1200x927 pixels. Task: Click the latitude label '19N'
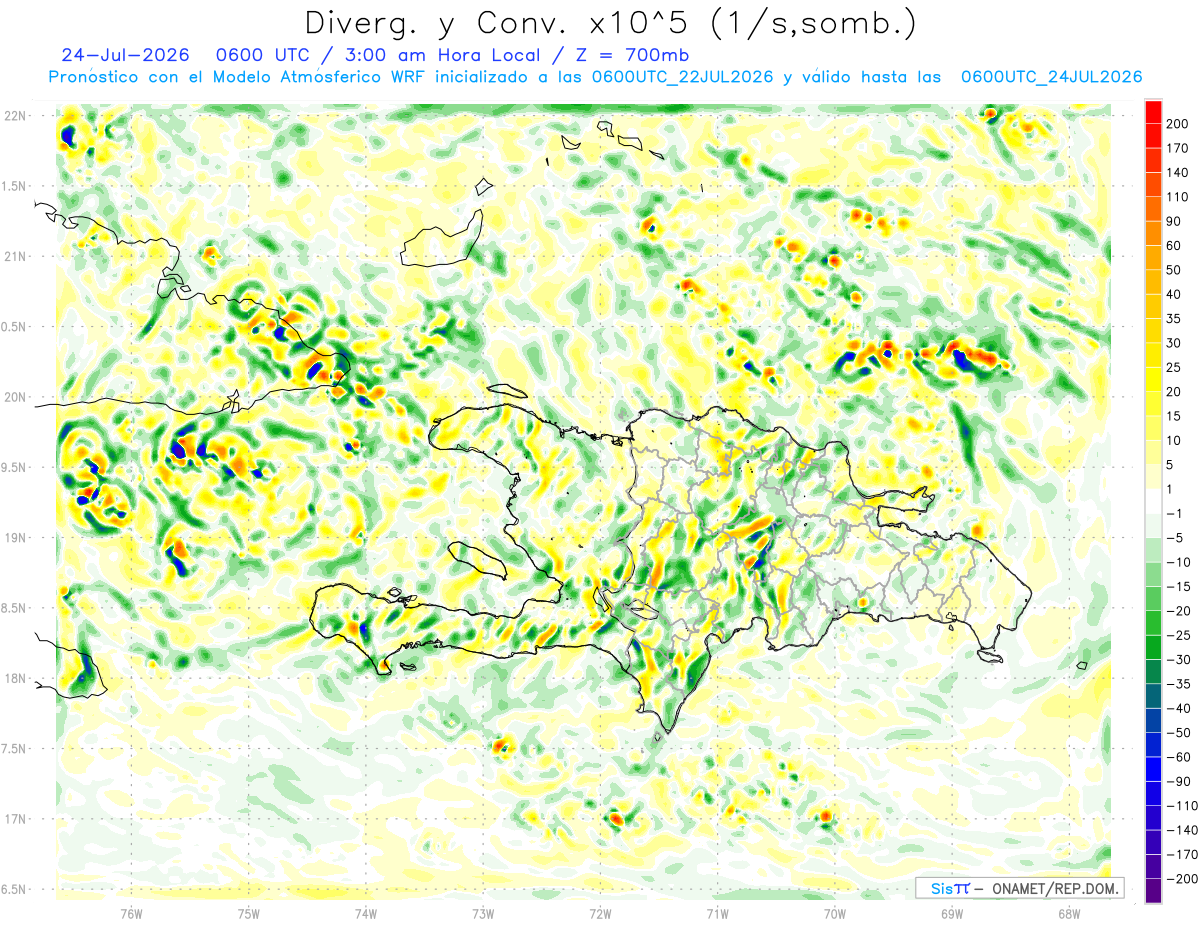click(x=15, y=538)
